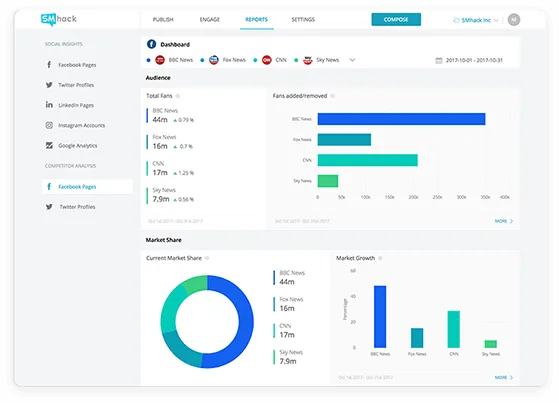Click the BBC News horizontal bar
Screen dimensions: 559x403
401,119
